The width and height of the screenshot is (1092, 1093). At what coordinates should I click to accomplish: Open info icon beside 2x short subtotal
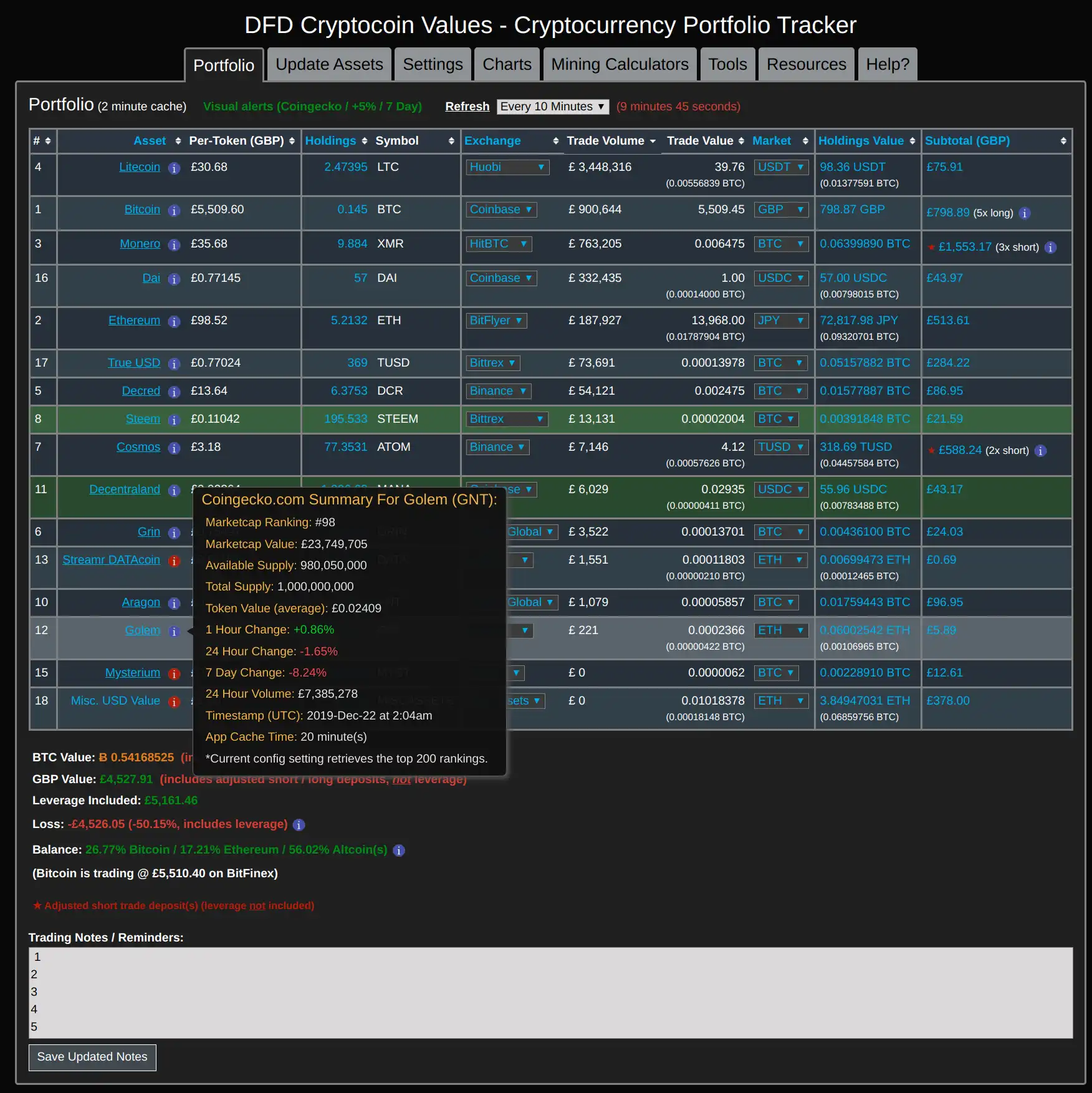click(x=1041, y=451)
